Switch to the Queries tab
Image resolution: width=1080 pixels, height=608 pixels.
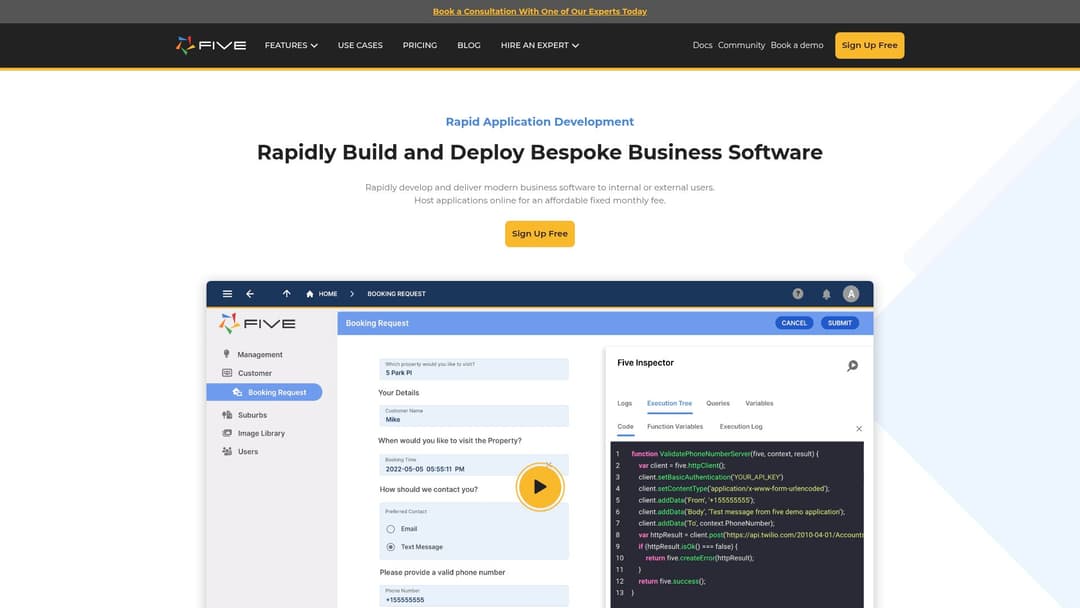718,403
